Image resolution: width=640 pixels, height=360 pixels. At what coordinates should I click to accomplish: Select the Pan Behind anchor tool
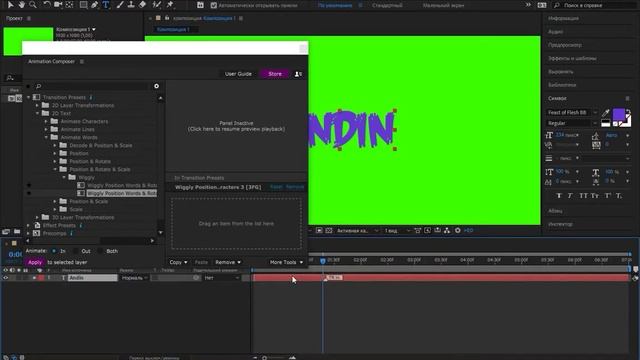click(69, 5)
